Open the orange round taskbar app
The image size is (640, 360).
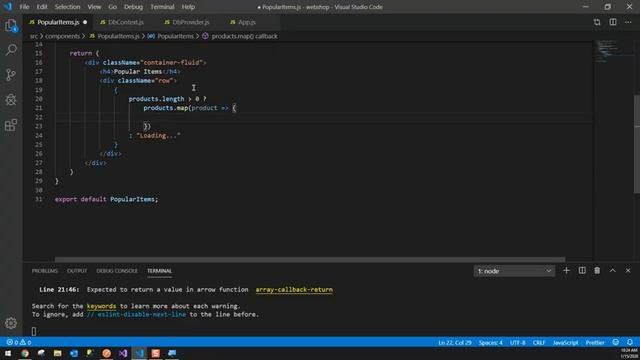pyautogui.click(x=107, y=353)
